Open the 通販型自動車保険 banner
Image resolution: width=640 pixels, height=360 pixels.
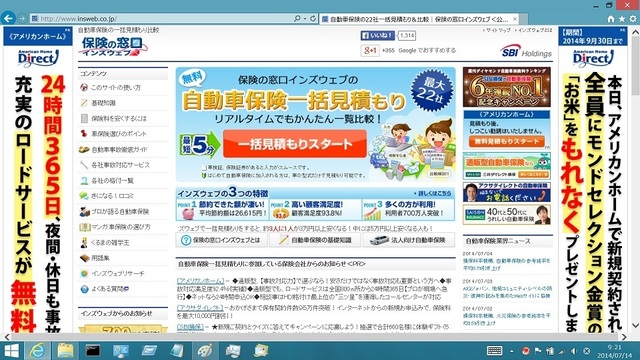pyautogui.click(x=507, y=166)
